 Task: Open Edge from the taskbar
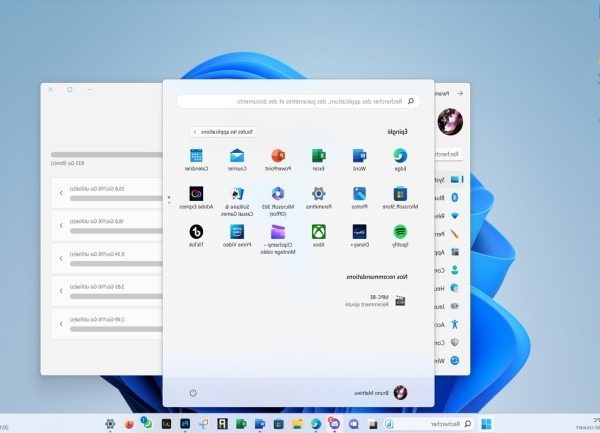coord(316,424)
